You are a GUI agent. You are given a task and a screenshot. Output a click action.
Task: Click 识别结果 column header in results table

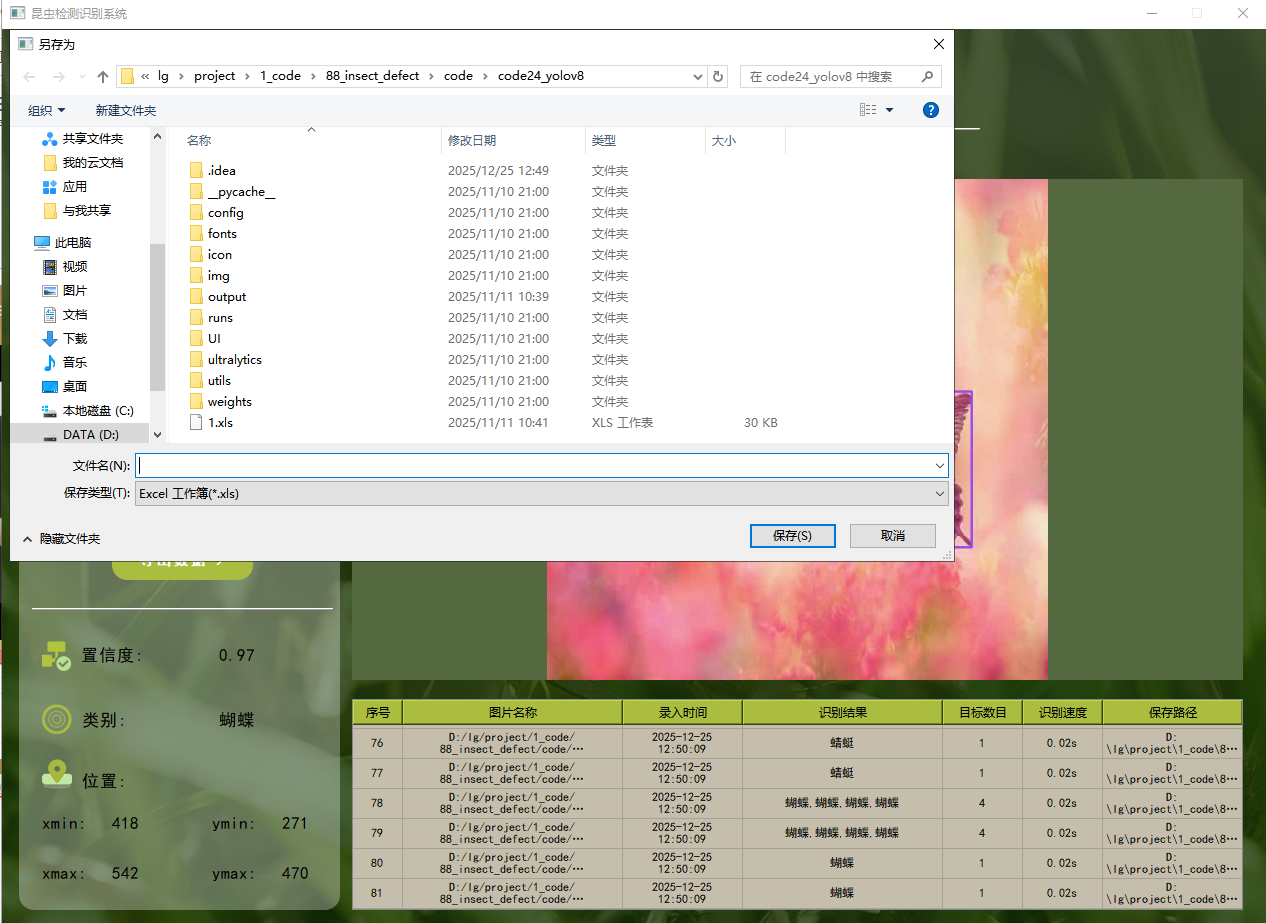tap(842, 712)
